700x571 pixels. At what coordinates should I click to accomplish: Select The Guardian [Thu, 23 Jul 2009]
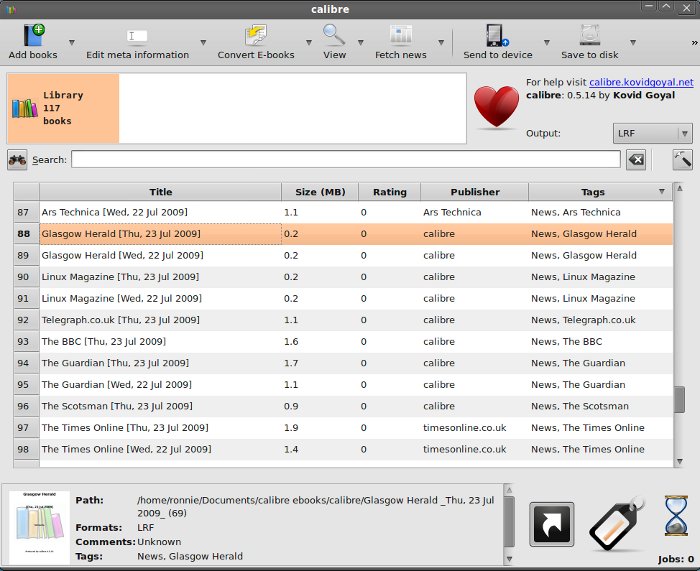[x=115, y=363]
